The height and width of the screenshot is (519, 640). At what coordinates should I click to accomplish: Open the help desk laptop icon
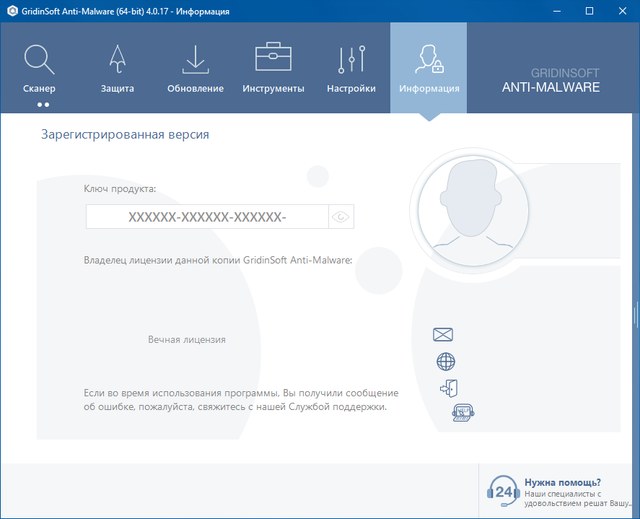tap(461, 414)
